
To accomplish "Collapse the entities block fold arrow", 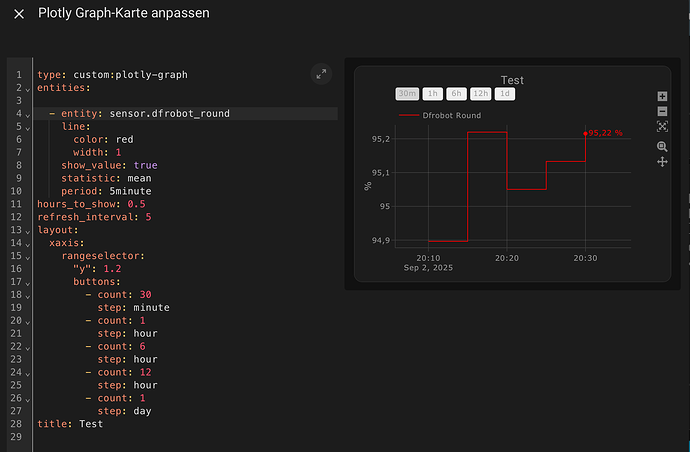I will (x=27, y=88).
